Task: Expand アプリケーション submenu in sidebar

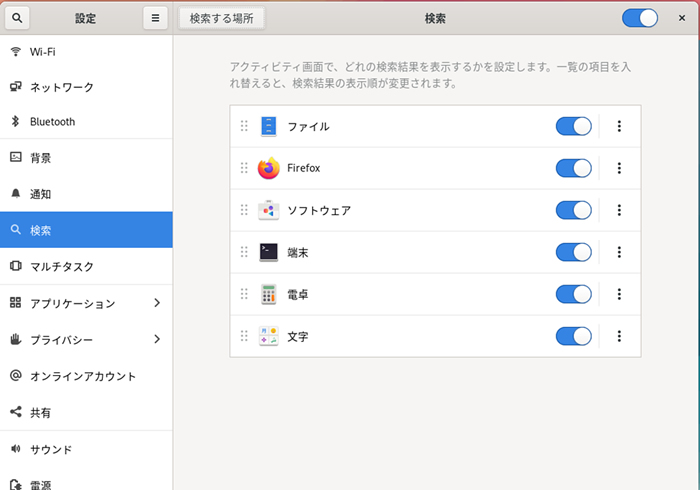Action: coord(157,303)
